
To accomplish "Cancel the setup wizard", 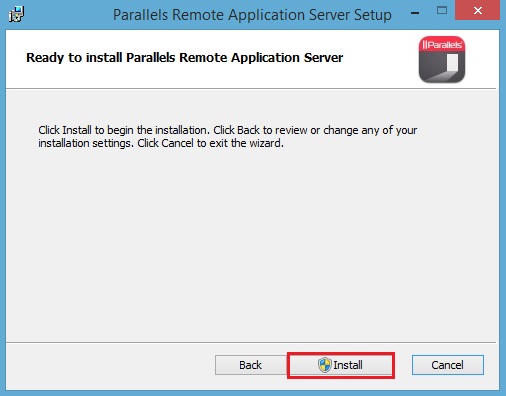I will (448, 365).
